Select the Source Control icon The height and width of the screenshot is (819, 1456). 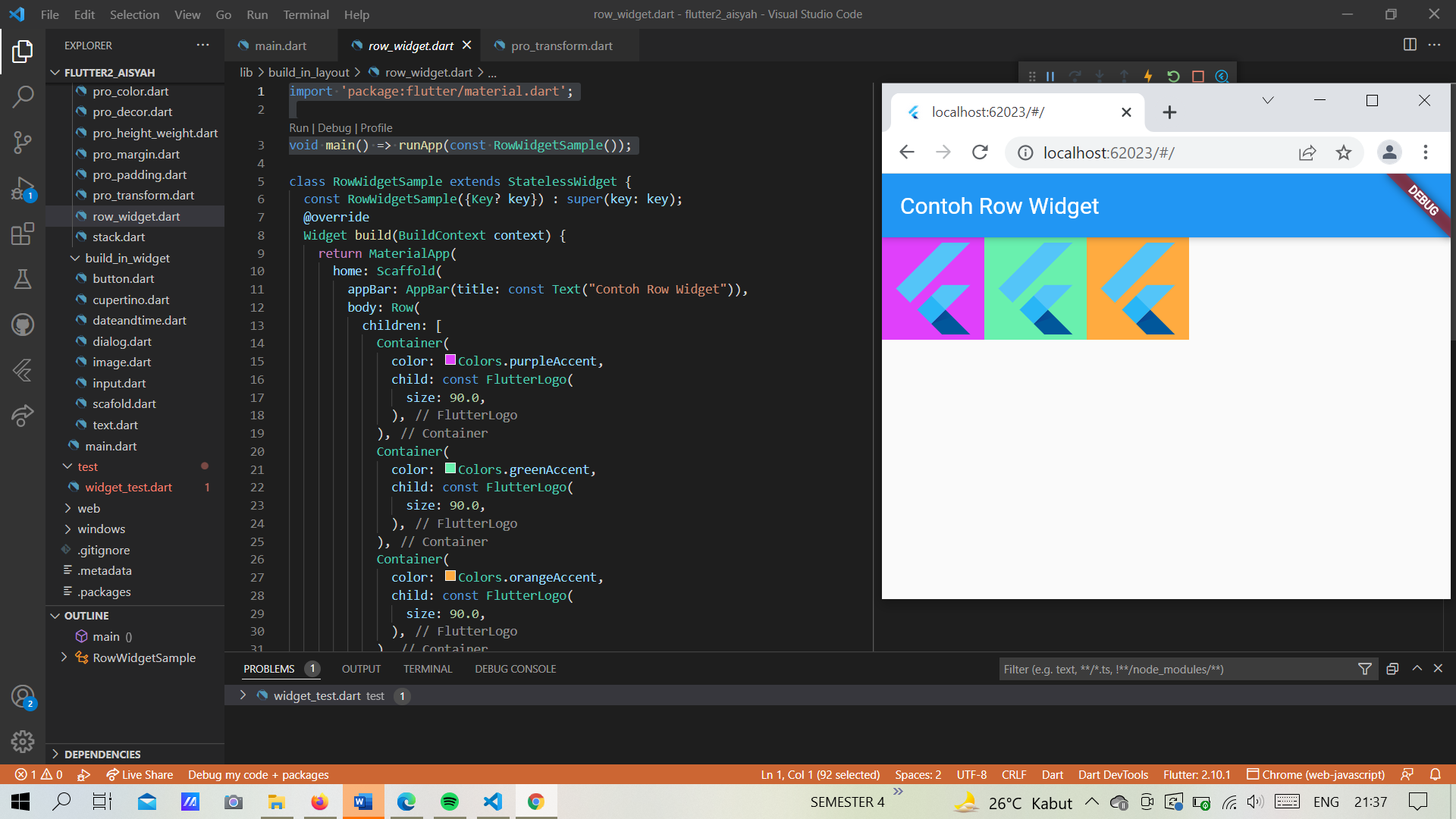pyautogui.click(x=23, y=143)
